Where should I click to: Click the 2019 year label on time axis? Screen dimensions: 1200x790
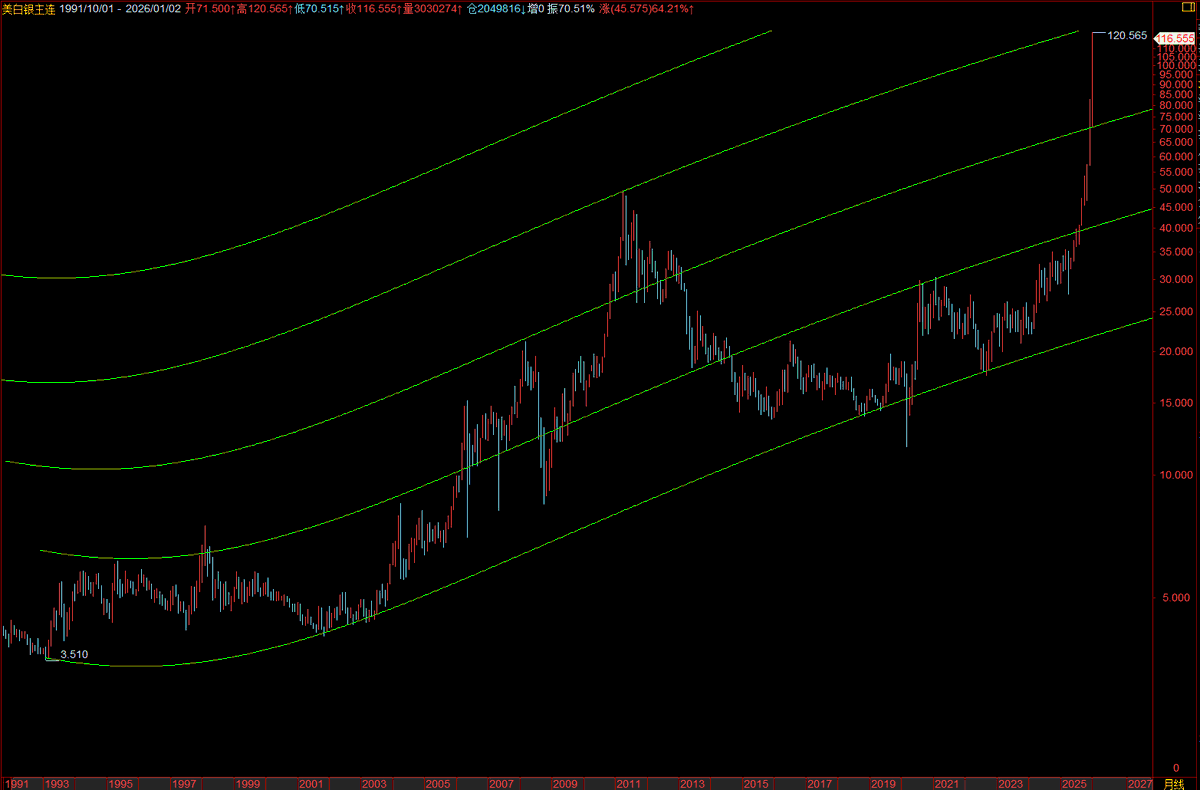(x=883, y=784)
